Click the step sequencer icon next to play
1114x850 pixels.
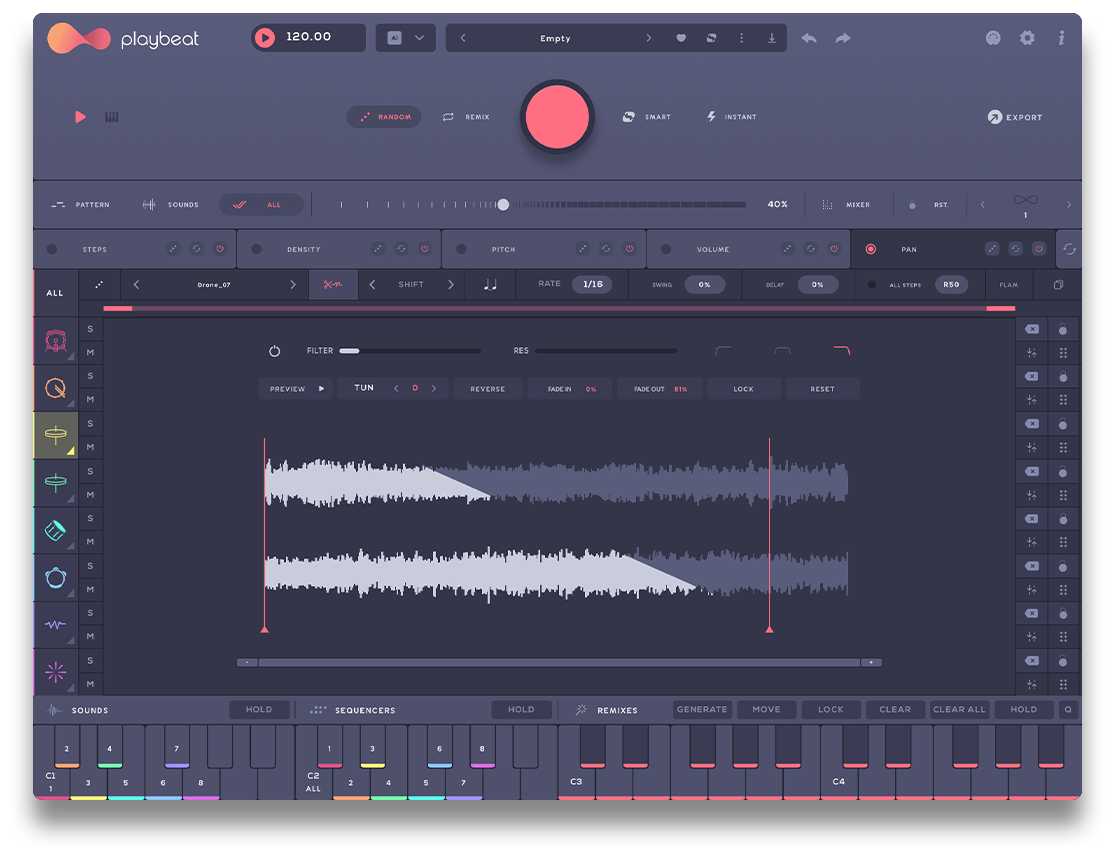[x=112, y=117]
